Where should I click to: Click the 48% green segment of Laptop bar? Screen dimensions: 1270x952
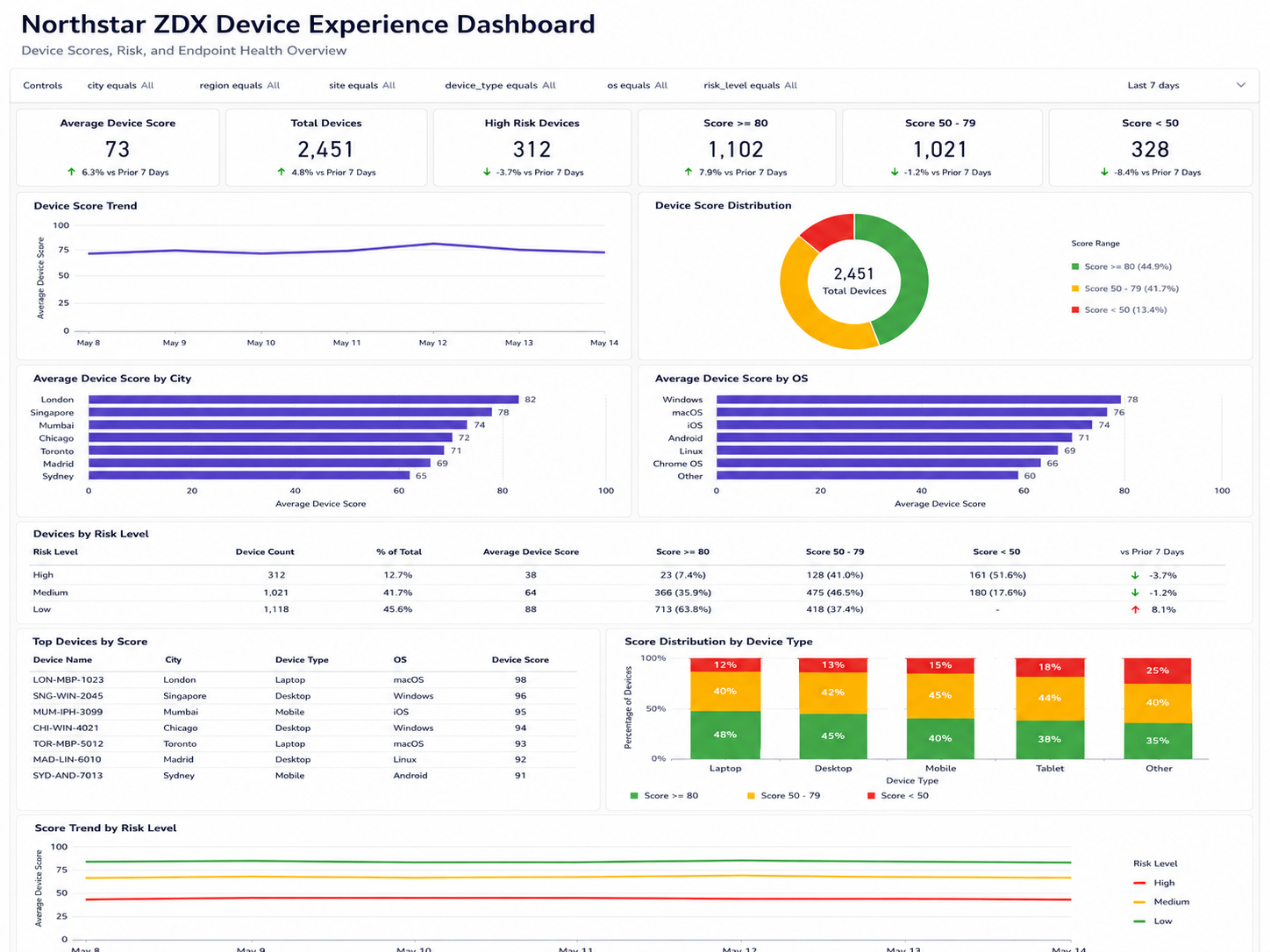(725, 735)
